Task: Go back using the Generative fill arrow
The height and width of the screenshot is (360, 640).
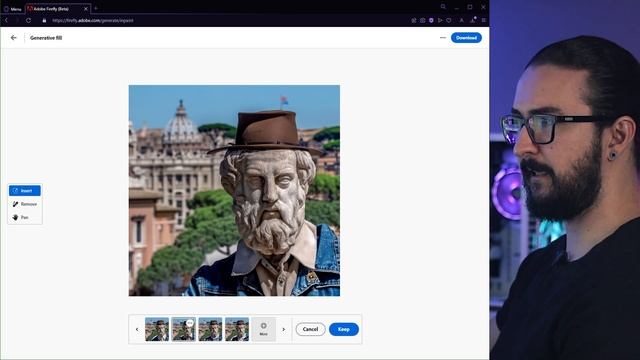Action: coord(14,38)
